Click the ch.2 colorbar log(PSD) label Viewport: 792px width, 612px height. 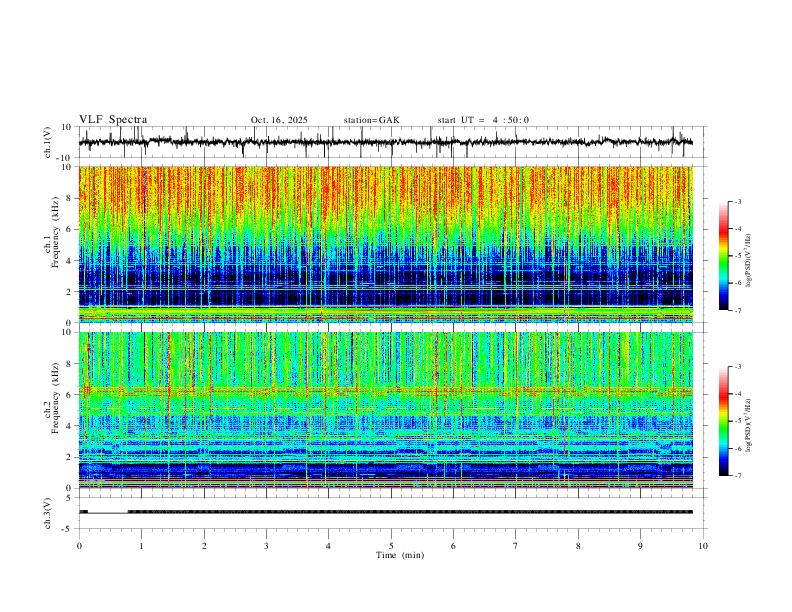tap(749, 425)
